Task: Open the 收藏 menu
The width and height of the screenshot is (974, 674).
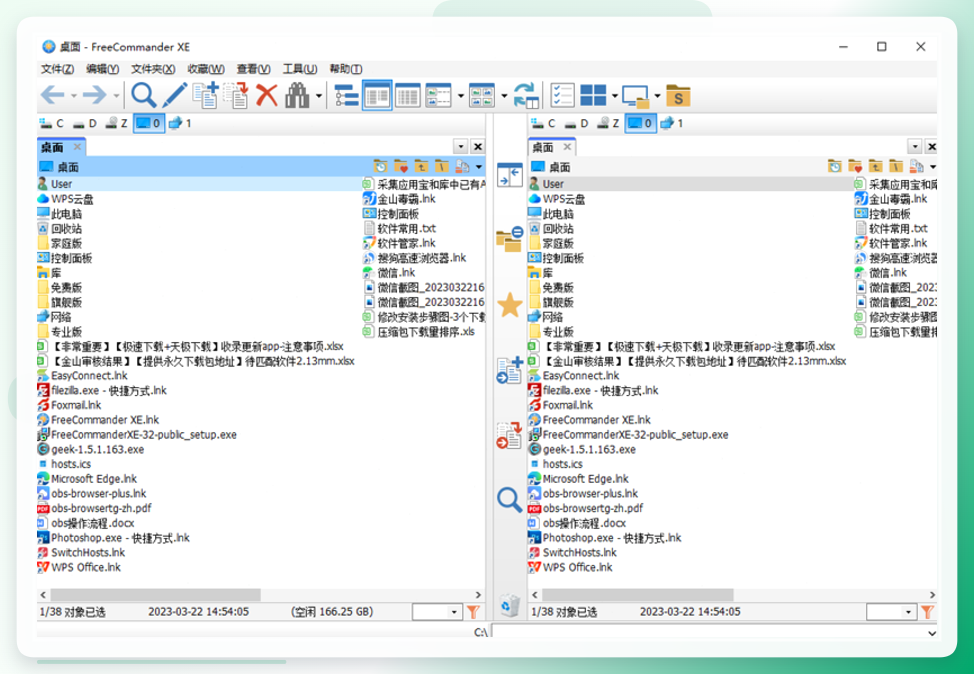Action: pos(206,69)
